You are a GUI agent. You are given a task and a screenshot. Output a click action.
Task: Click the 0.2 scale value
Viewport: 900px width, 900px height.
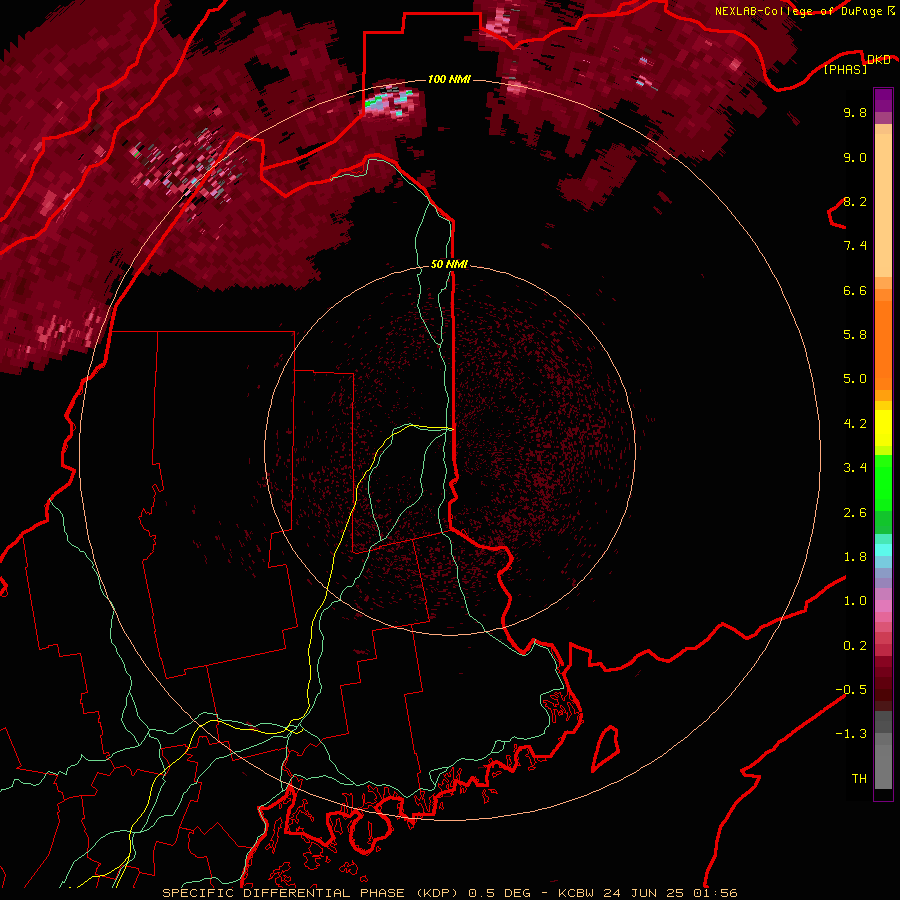pyautogui.click(x=855, y=646)
